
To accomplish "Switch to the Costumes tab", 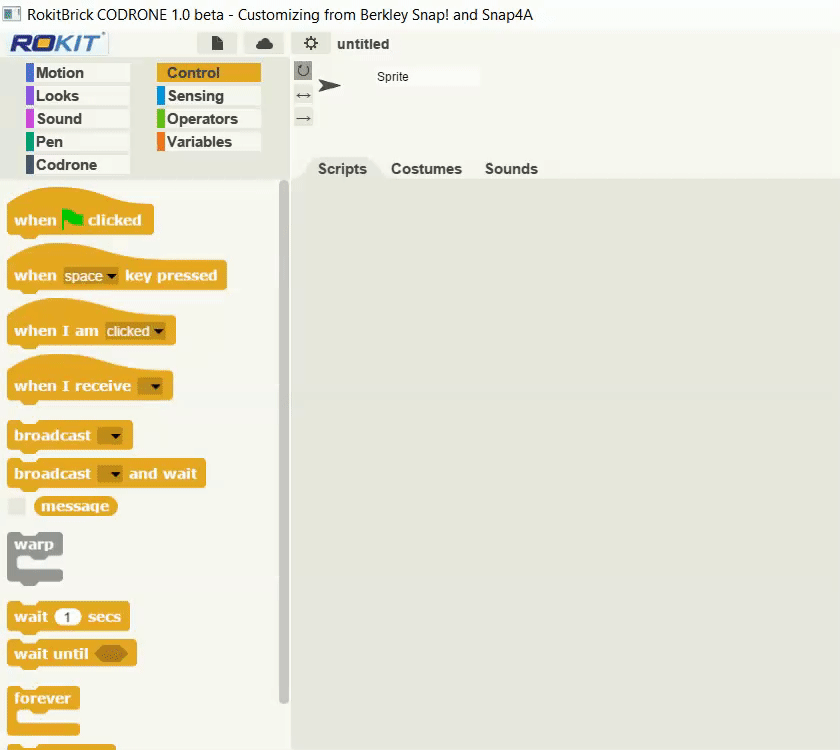I will click(x=426, y=169).
